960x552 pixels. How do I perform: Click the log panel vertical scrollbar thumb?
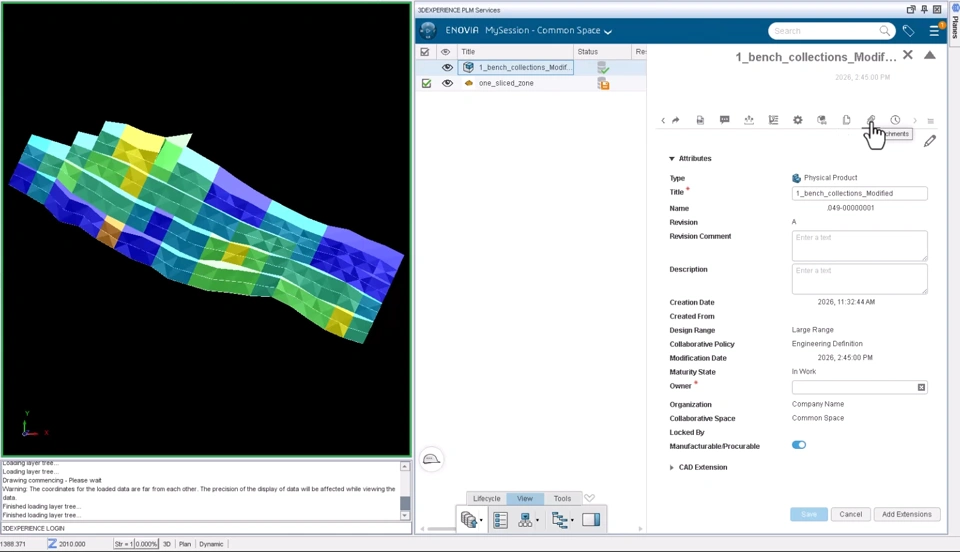405,503
